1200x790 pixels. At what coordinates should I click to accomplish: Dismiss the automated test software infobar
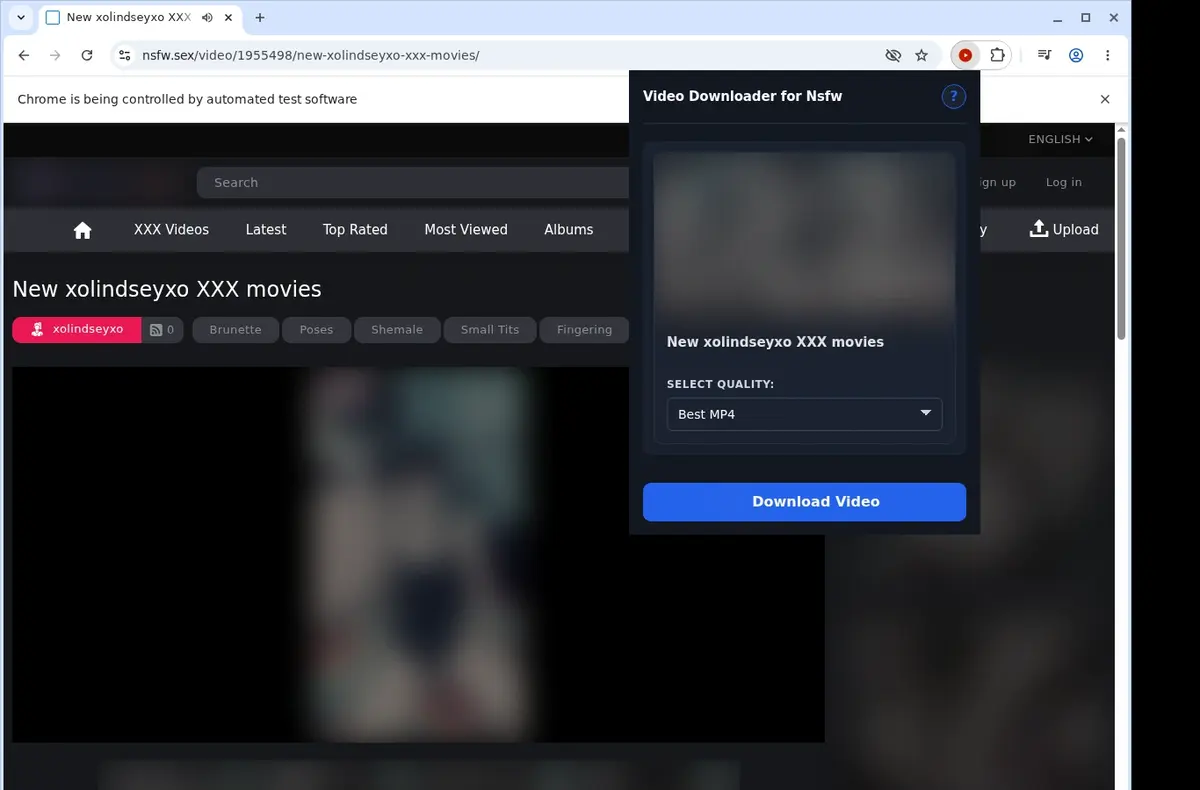click(1105, 99)
